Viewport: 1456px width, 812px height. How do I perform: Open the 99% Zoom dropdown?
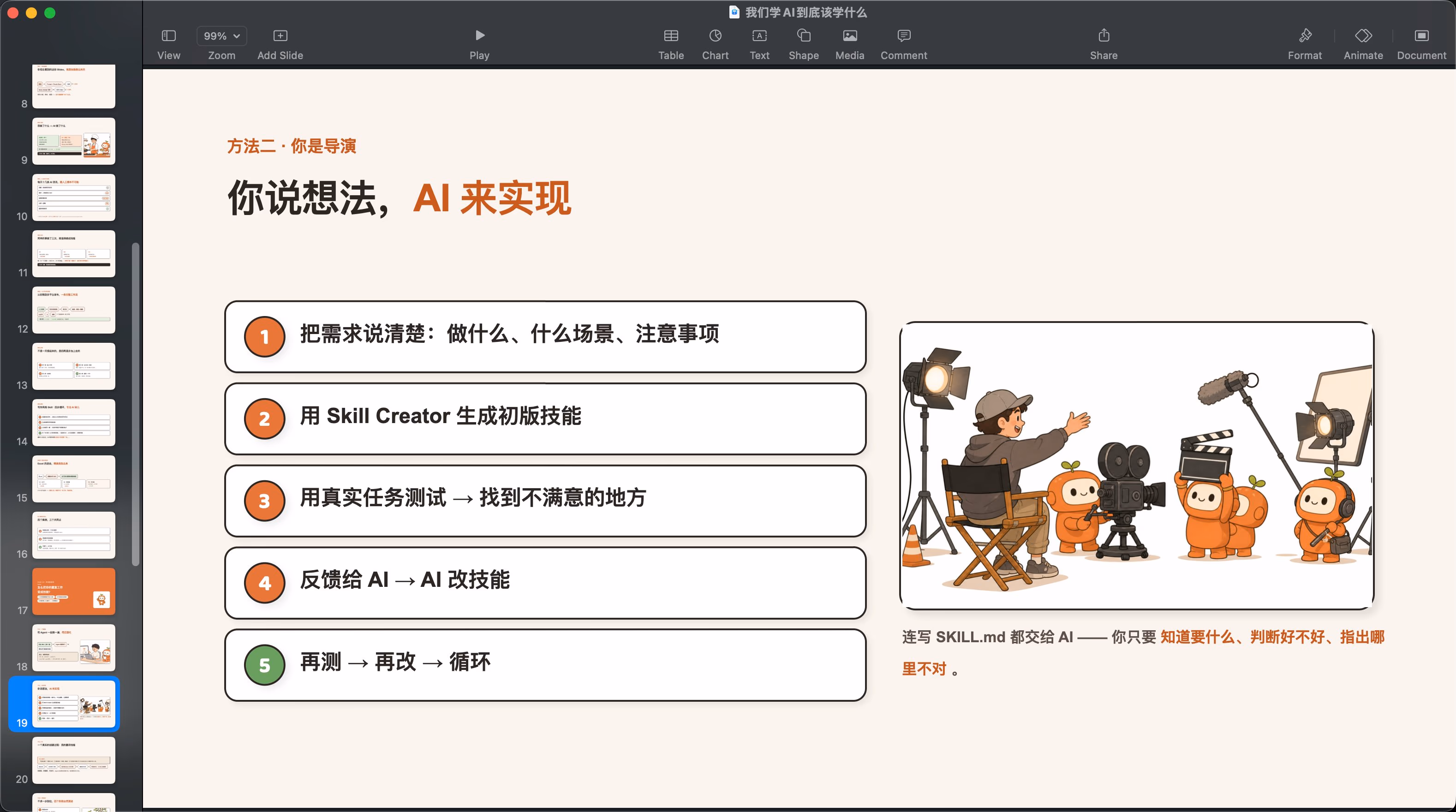(x=221, y=36)
